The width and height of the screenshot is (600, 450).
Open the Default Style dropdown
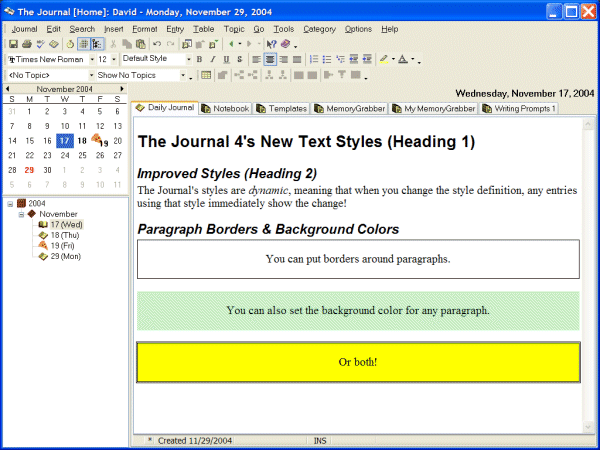(x=188, y=60)
